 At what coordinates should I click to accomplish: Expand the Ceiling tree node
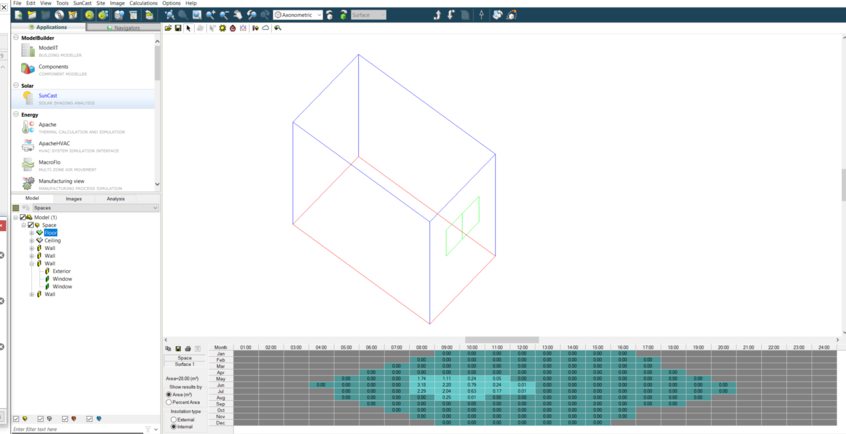[32, 240]
